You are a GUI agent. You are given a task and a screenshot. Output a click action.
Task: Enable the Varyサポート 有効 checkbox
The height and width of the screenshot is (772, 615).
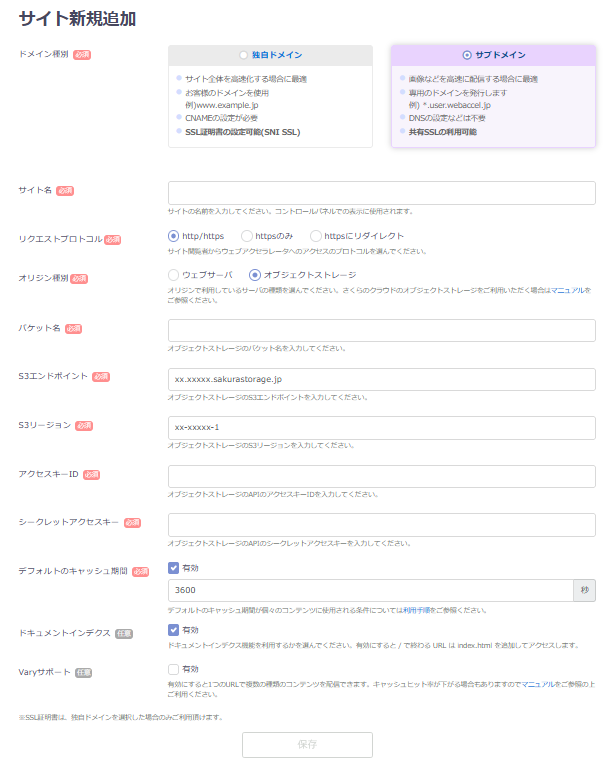(x=174, y=669)
